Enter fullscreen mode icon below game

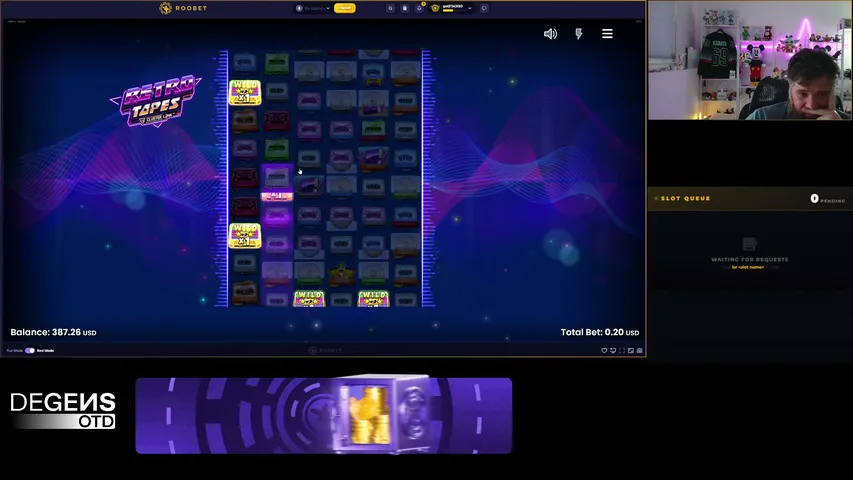pyautogui.click(x=622, y=350)
